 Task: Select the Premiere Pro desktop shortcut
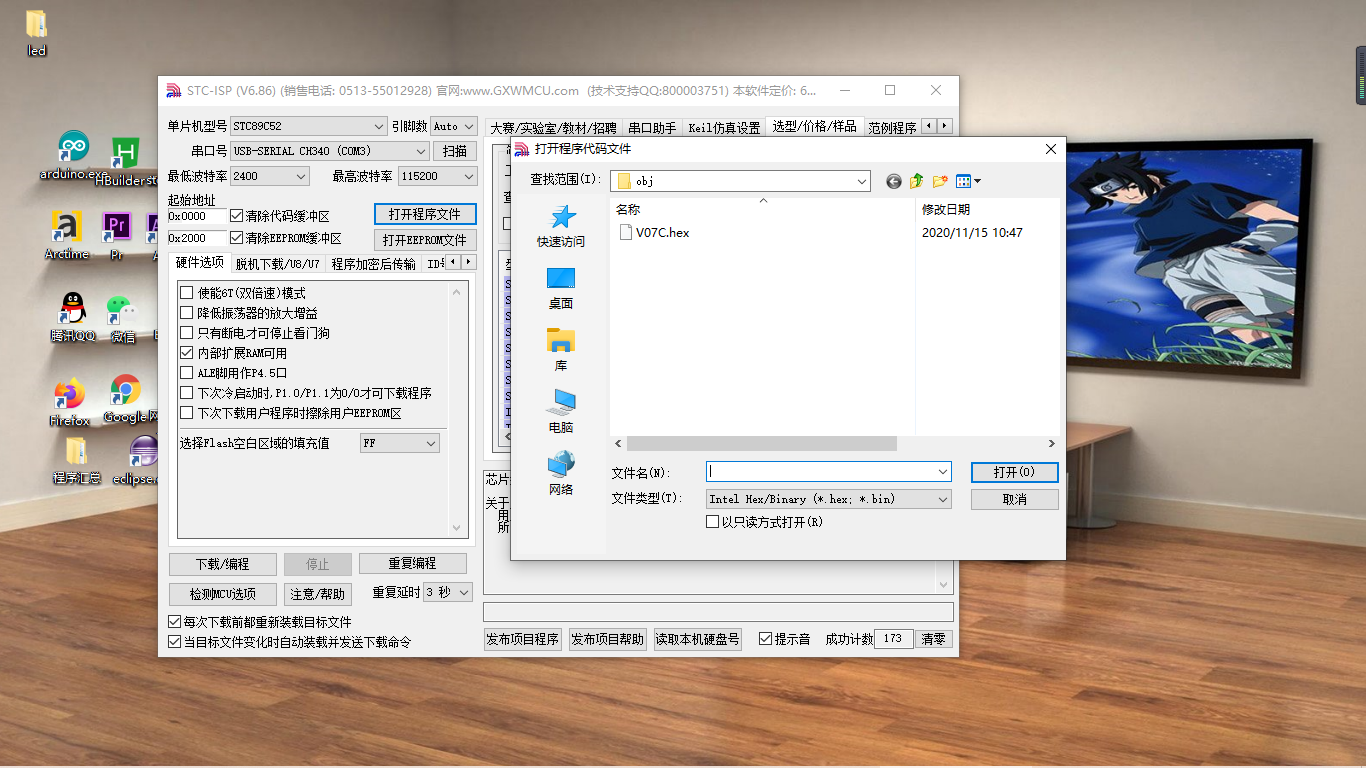117,236
